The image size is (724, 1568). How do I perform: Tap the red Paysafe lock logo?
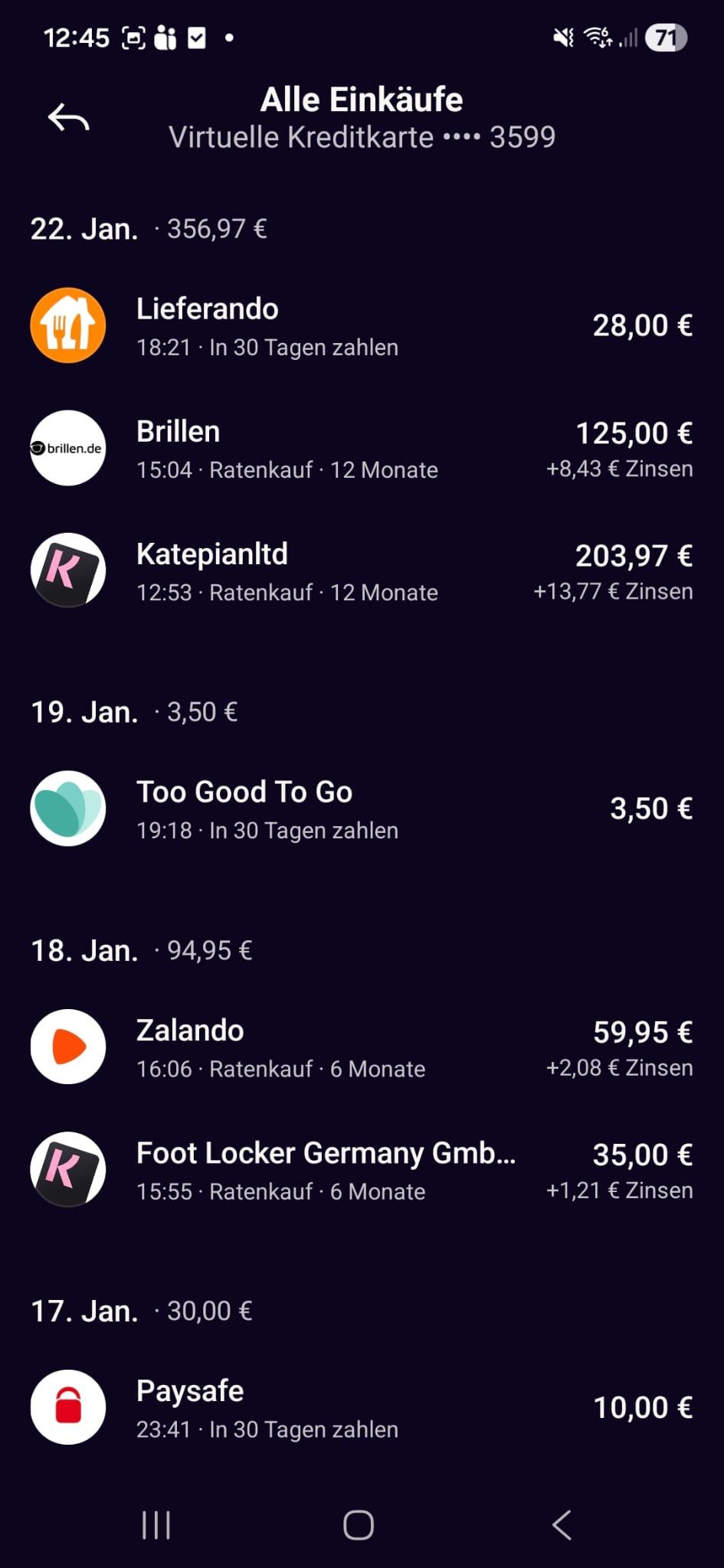click(x=68, y=1407)
